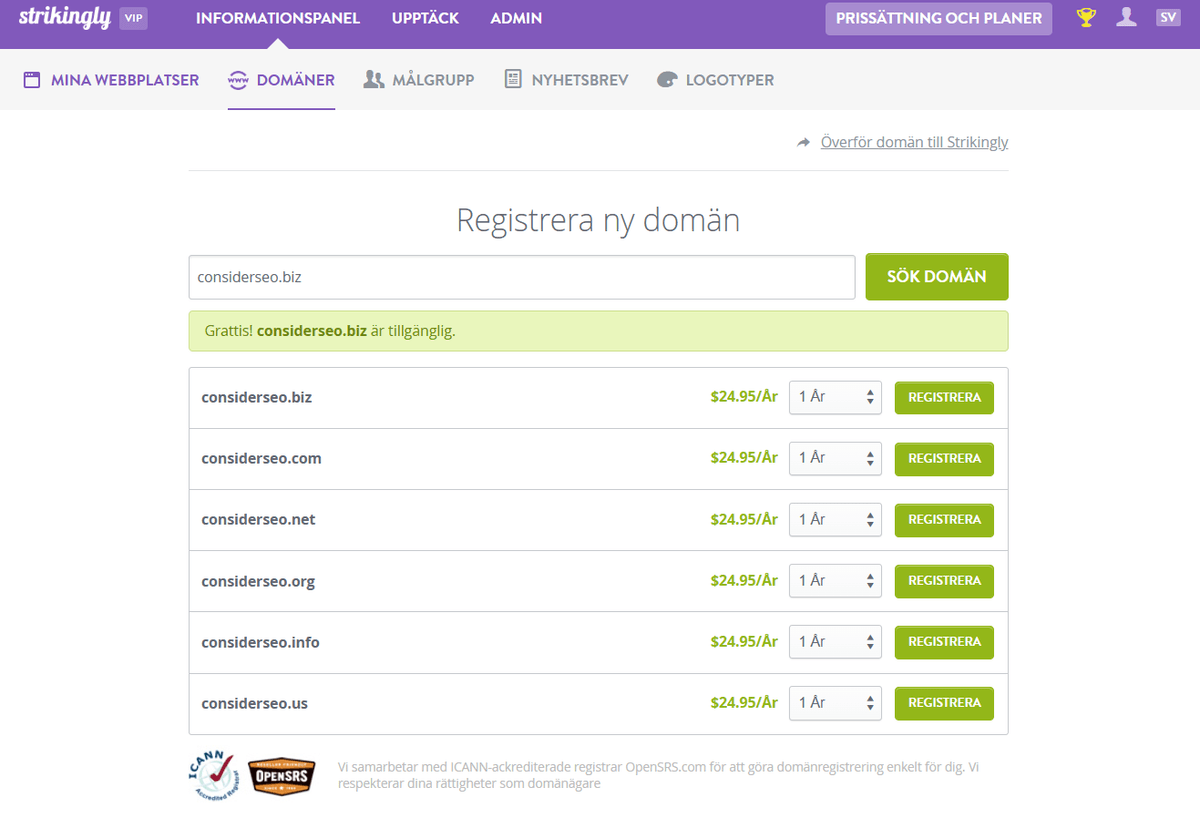Click the Mina Webbplatser window icon
Screen dimensions: 1200x826
click(32, 79)
